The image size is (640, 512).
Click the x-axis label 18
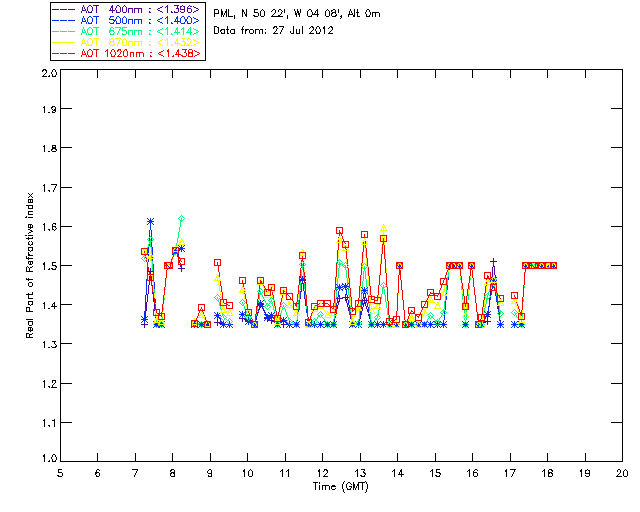tap(547, 473)
